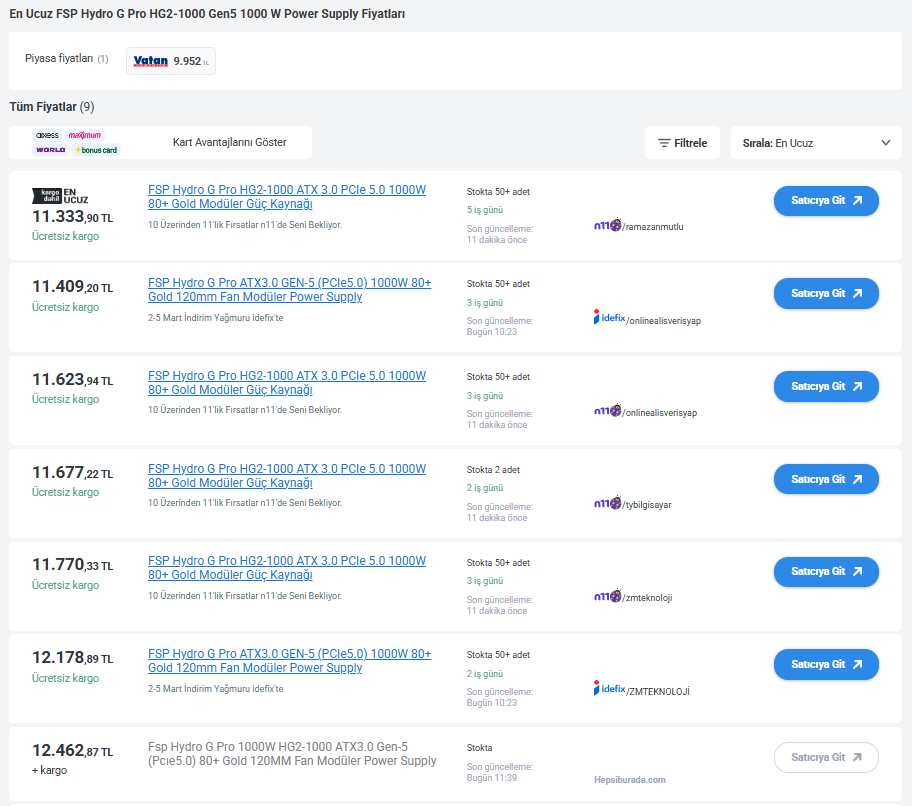Screen dimensions: 912x806
Task: Click the Bonus Card logo
Action: pos(96,150)
